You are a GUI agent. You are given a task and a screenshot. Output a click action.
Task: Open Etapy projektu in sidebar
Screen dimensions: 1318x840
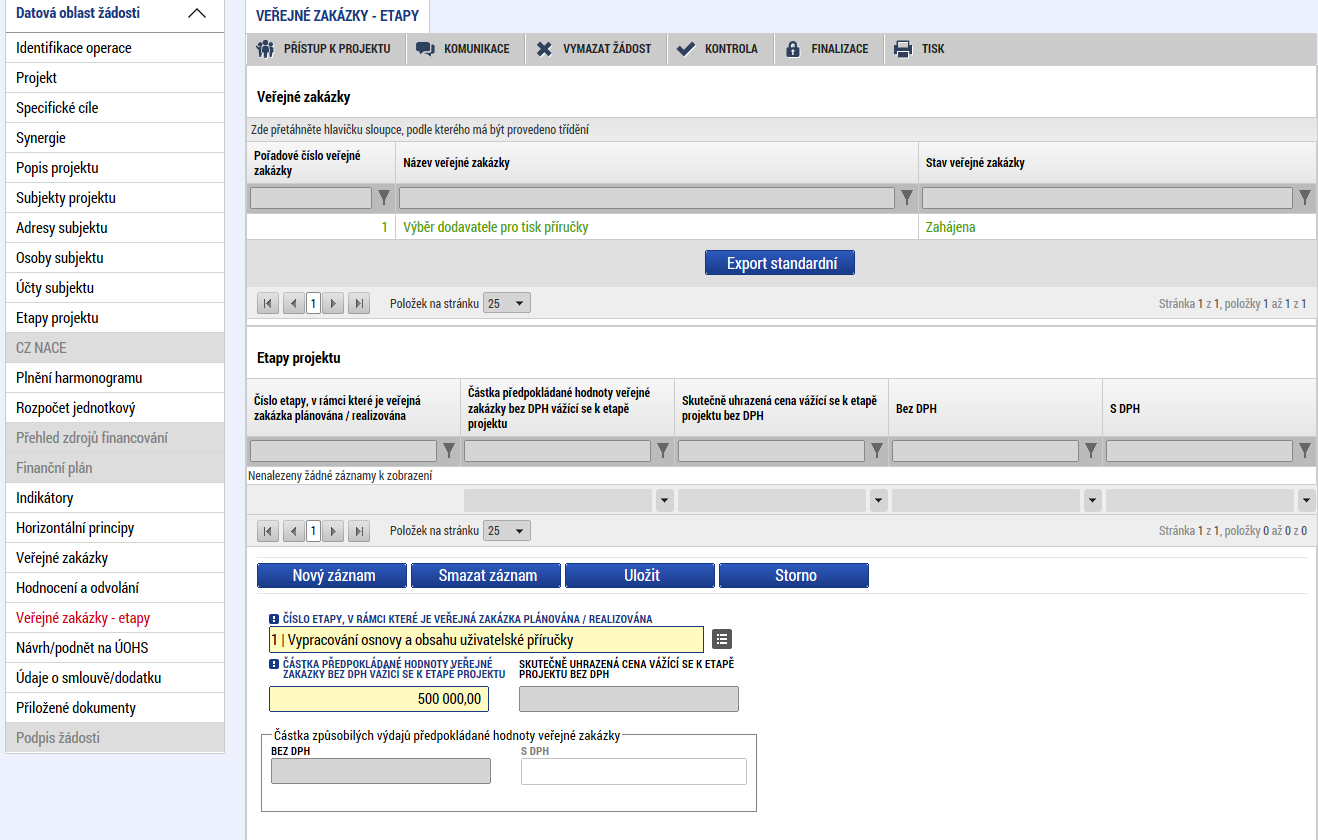pyautogui.click(x=115, y=318)
